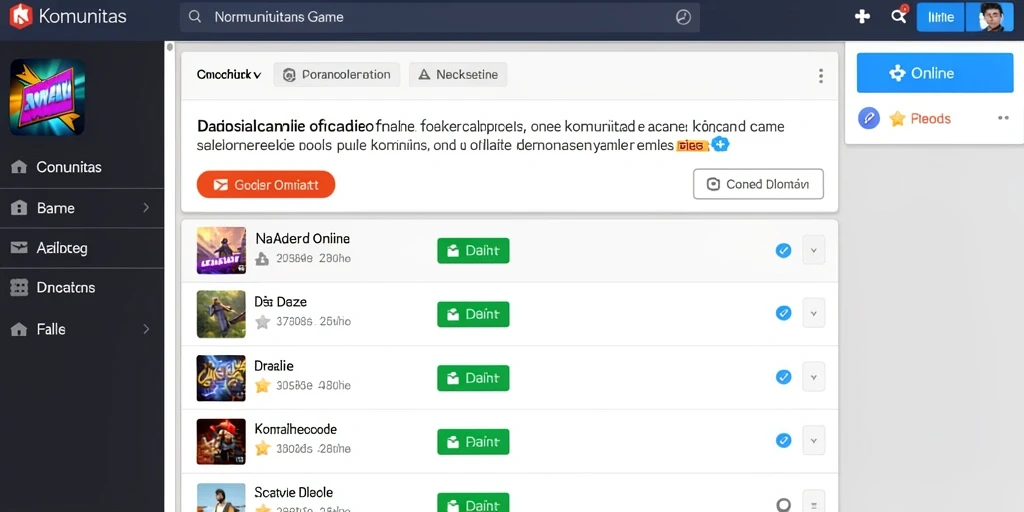Click the gray star rating for Dæ Daze
This screenshot has height=512, width=1024.
point(263,321)
